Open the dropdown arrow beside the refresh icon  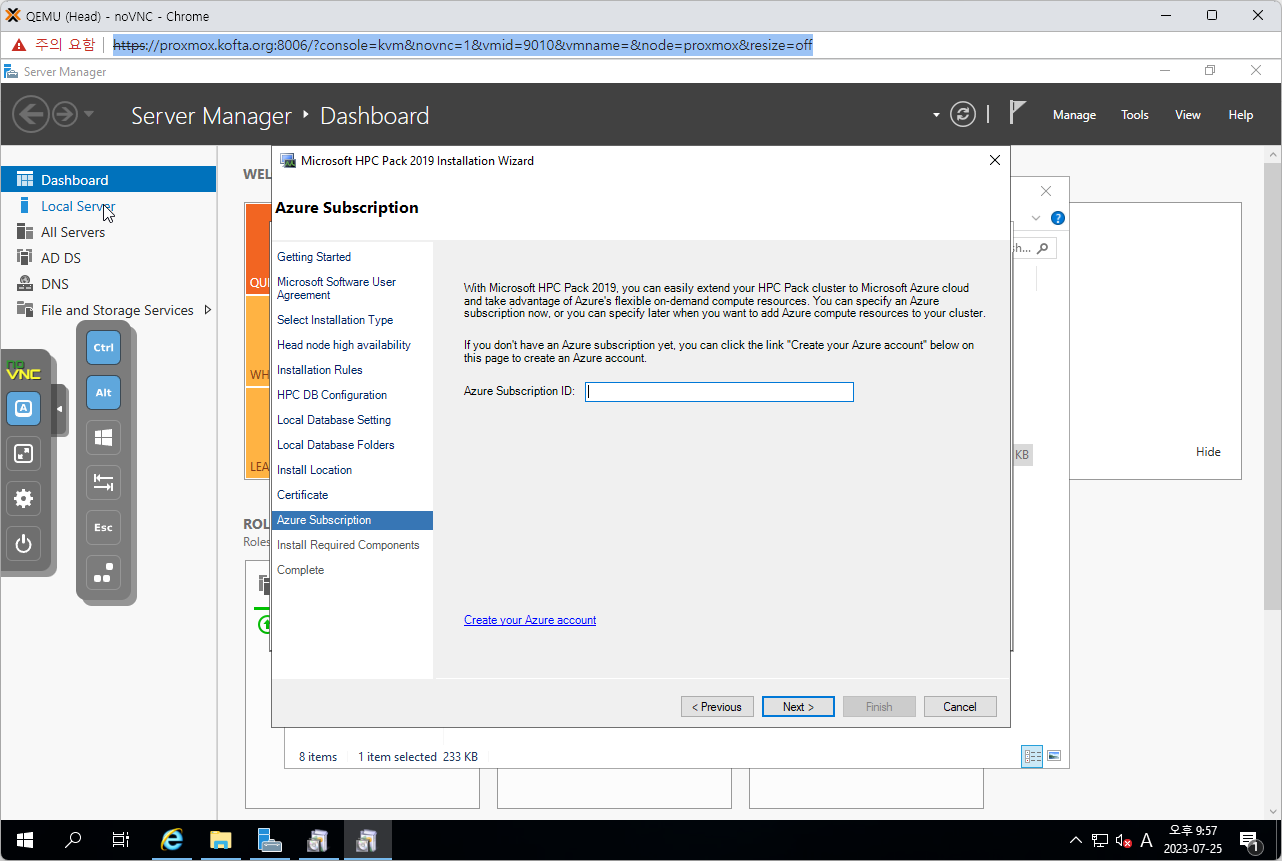(936, 115)
